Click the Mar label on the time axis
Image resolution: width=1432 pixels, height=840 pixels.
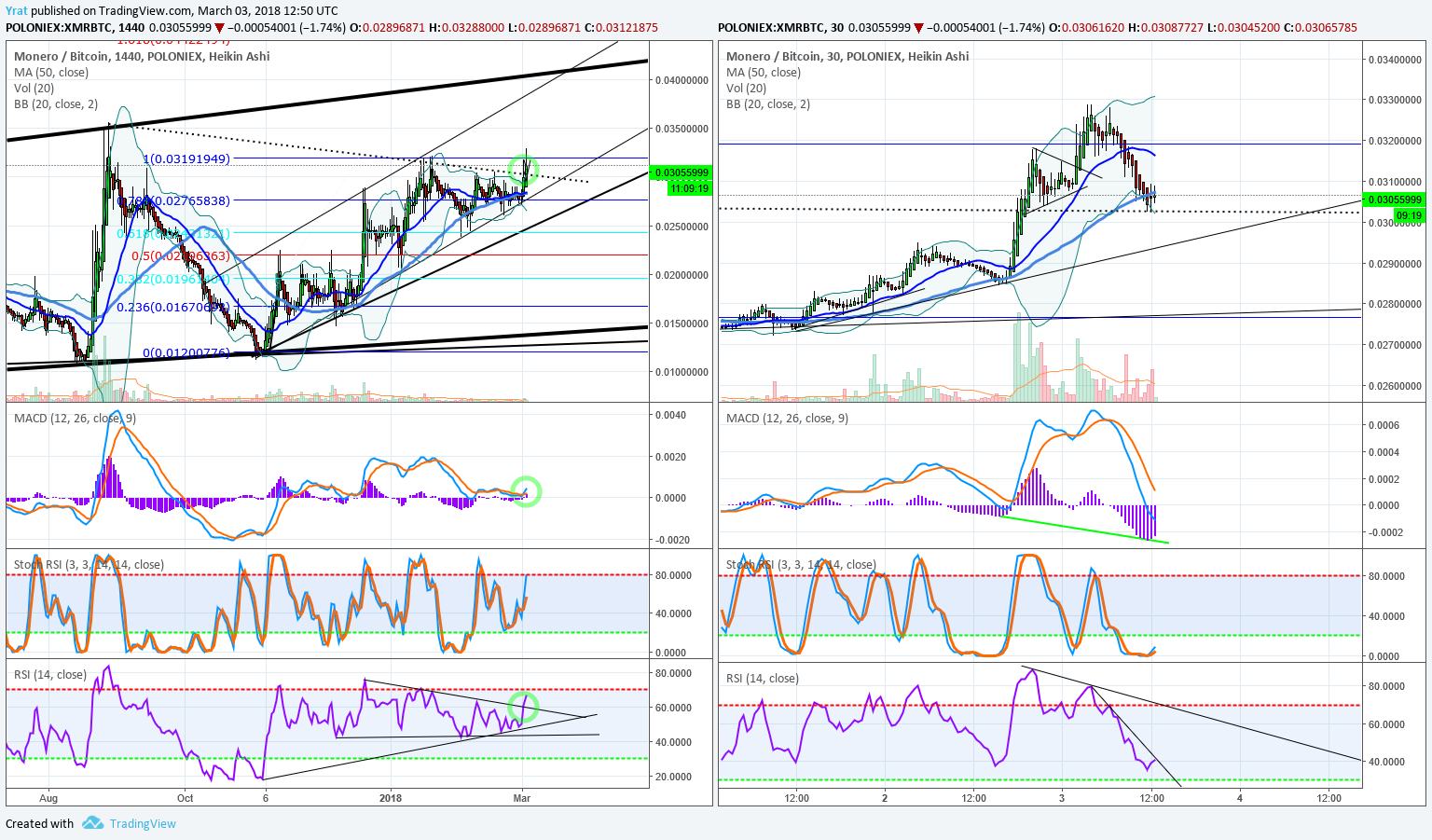pyautogui.click(x=522, y=797)
